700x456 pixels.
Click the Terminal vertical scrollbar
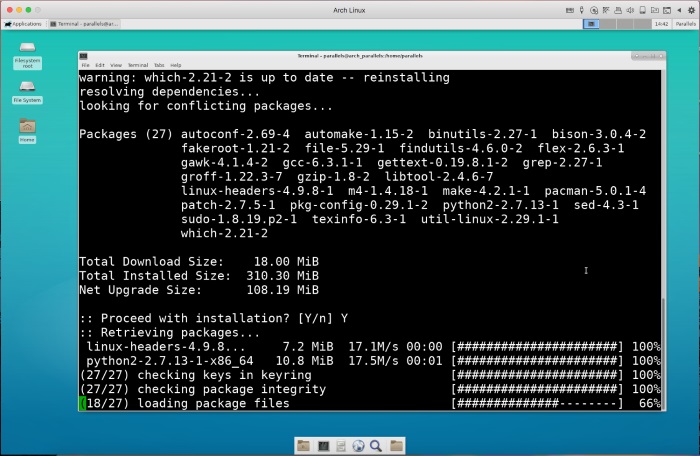click(663, 240)
